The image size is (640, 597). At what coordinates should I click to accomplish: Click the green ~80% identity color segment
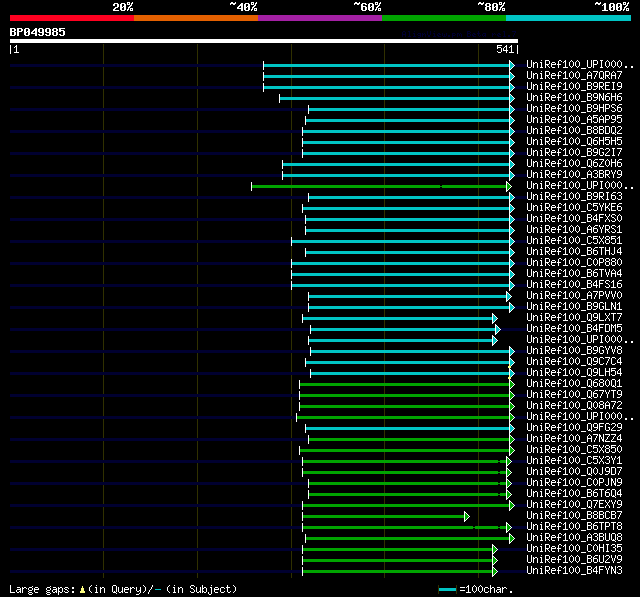click(x=444, y=18)
